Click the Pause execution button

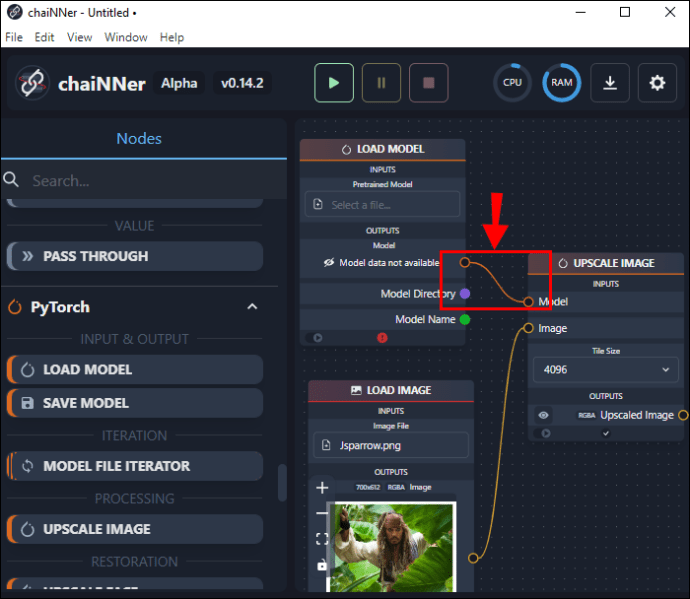click(381, 83)
